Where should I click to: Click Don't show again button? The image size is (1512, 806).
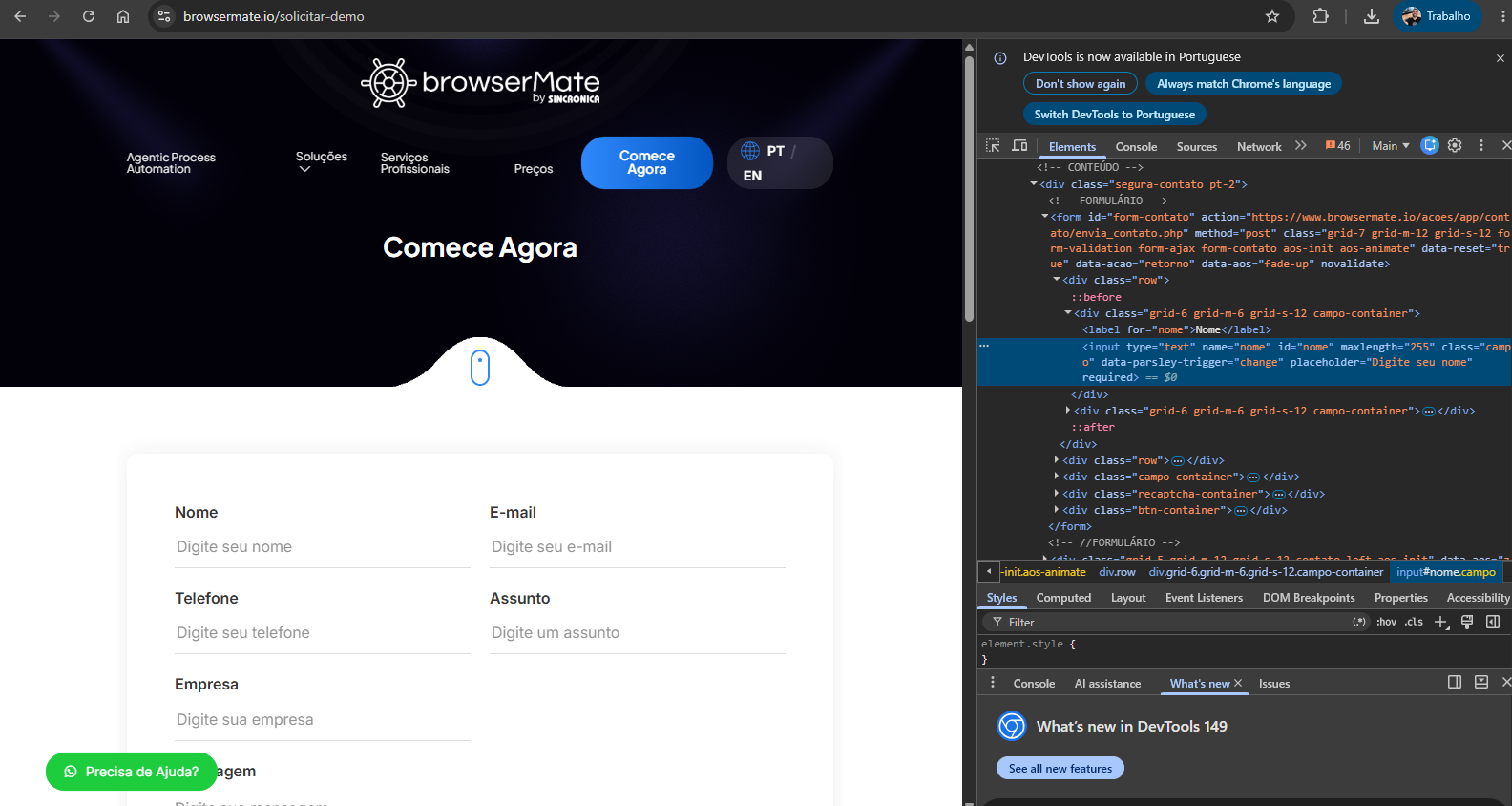click(x=1081, y=84)
